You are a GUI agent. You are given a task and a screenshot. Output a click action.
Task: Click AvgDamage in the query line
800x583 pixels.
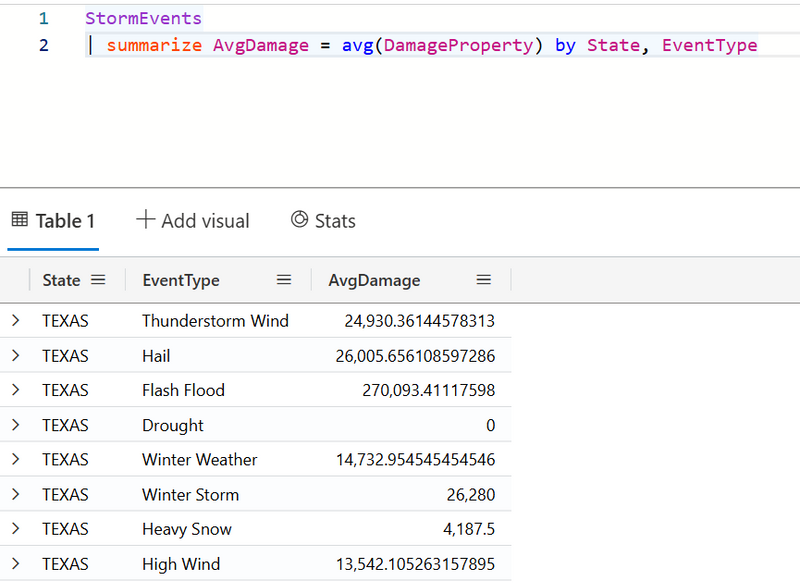pos(261,45)
